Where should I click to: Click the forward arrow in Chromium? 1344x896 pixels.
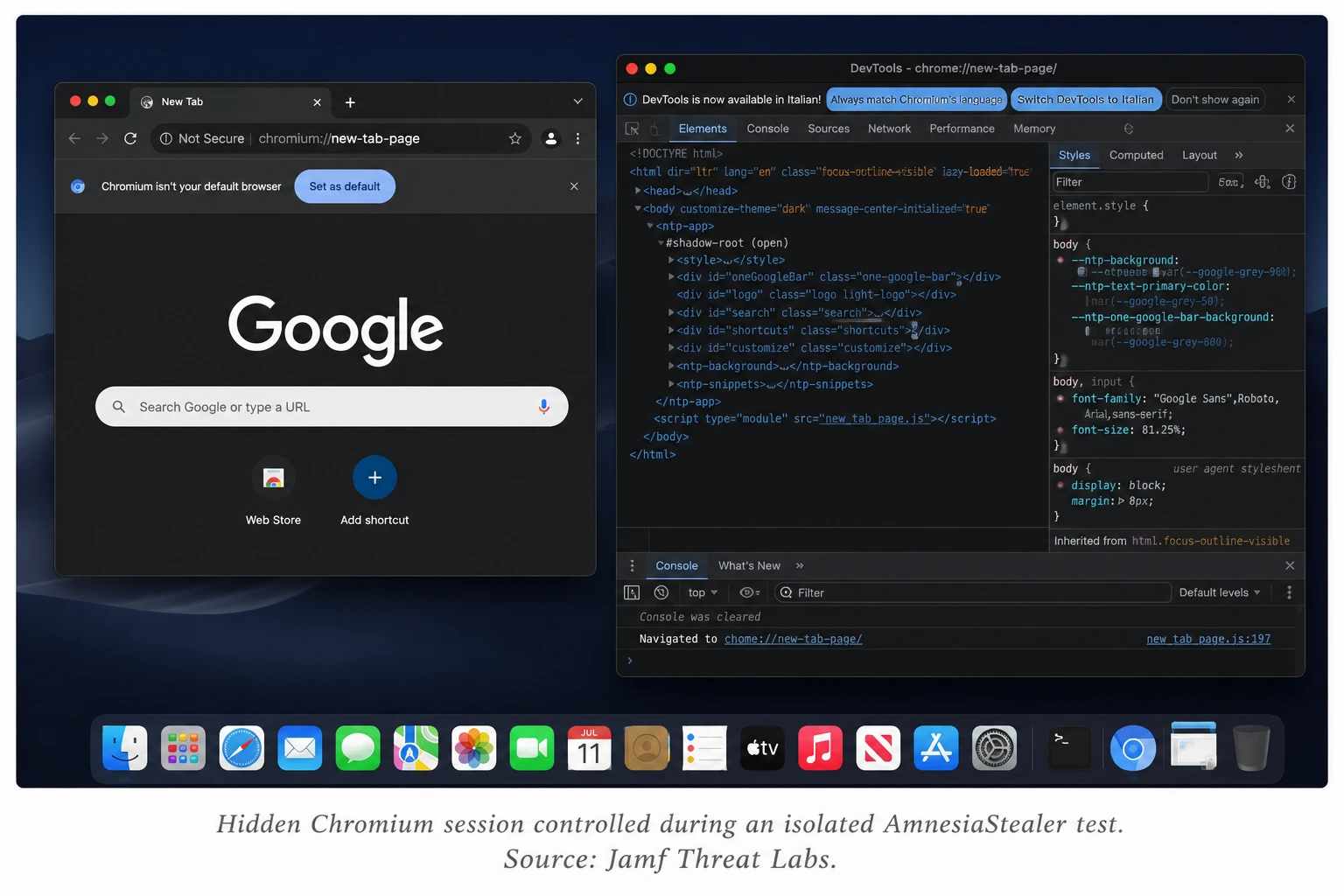coord(102,138)
